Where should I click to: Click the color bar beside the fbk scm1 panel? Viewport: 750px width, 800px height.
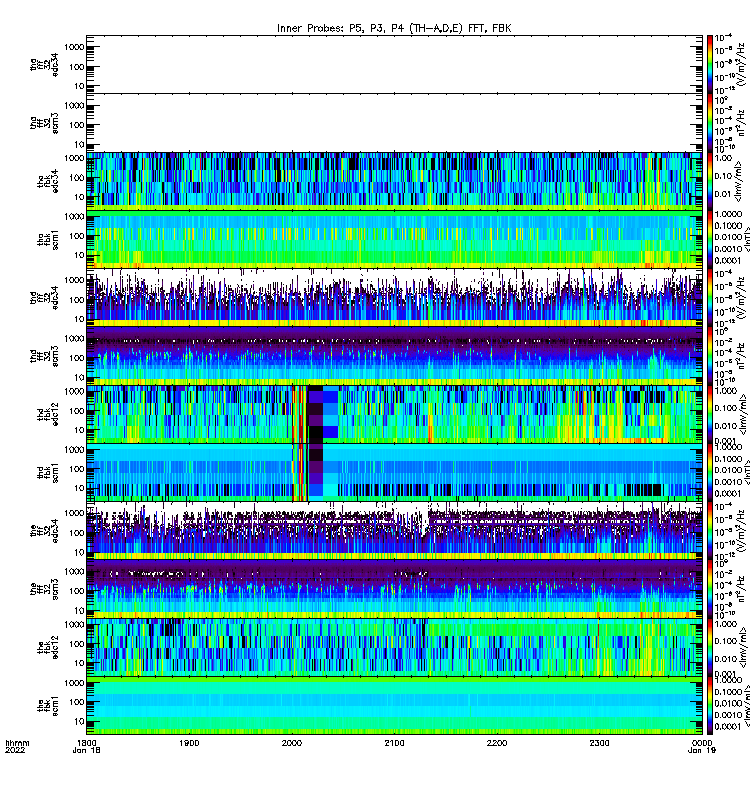click(710, 706)
